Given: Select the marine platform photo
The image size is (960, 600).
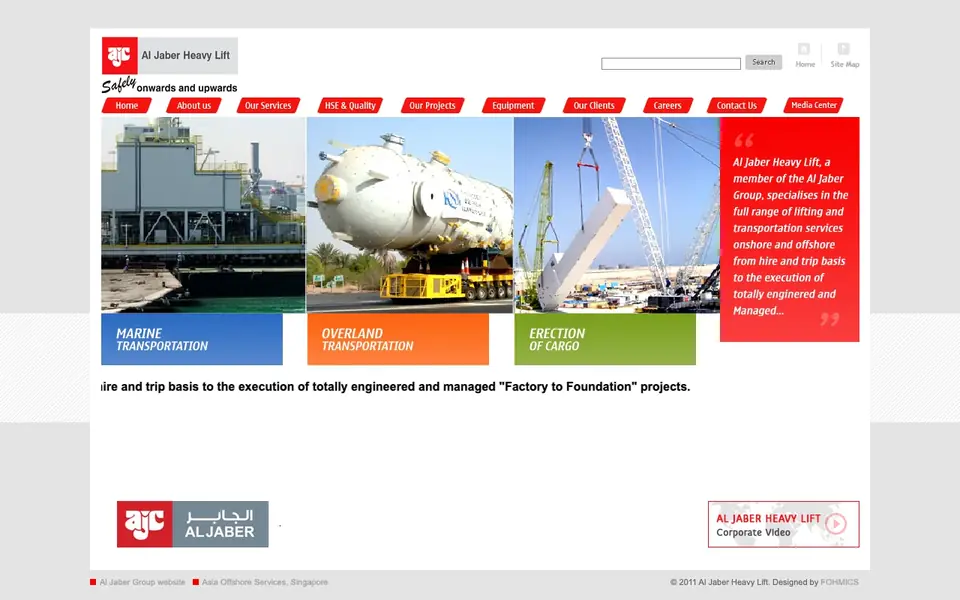Looking at the screenshot, I should (203, 215).
